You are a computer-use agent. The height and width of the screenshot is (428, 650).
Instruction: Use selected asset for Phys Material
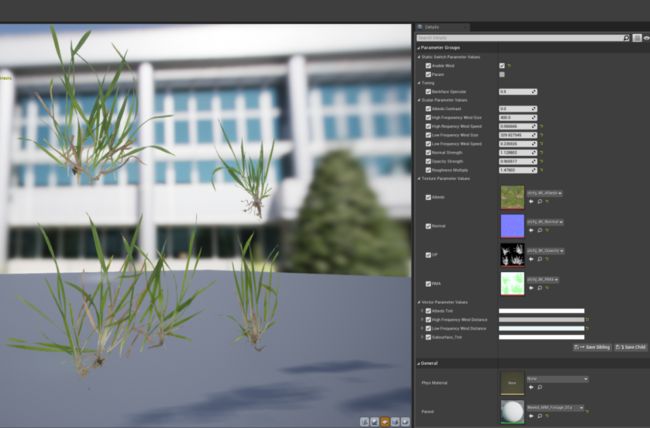coord(531,387)
